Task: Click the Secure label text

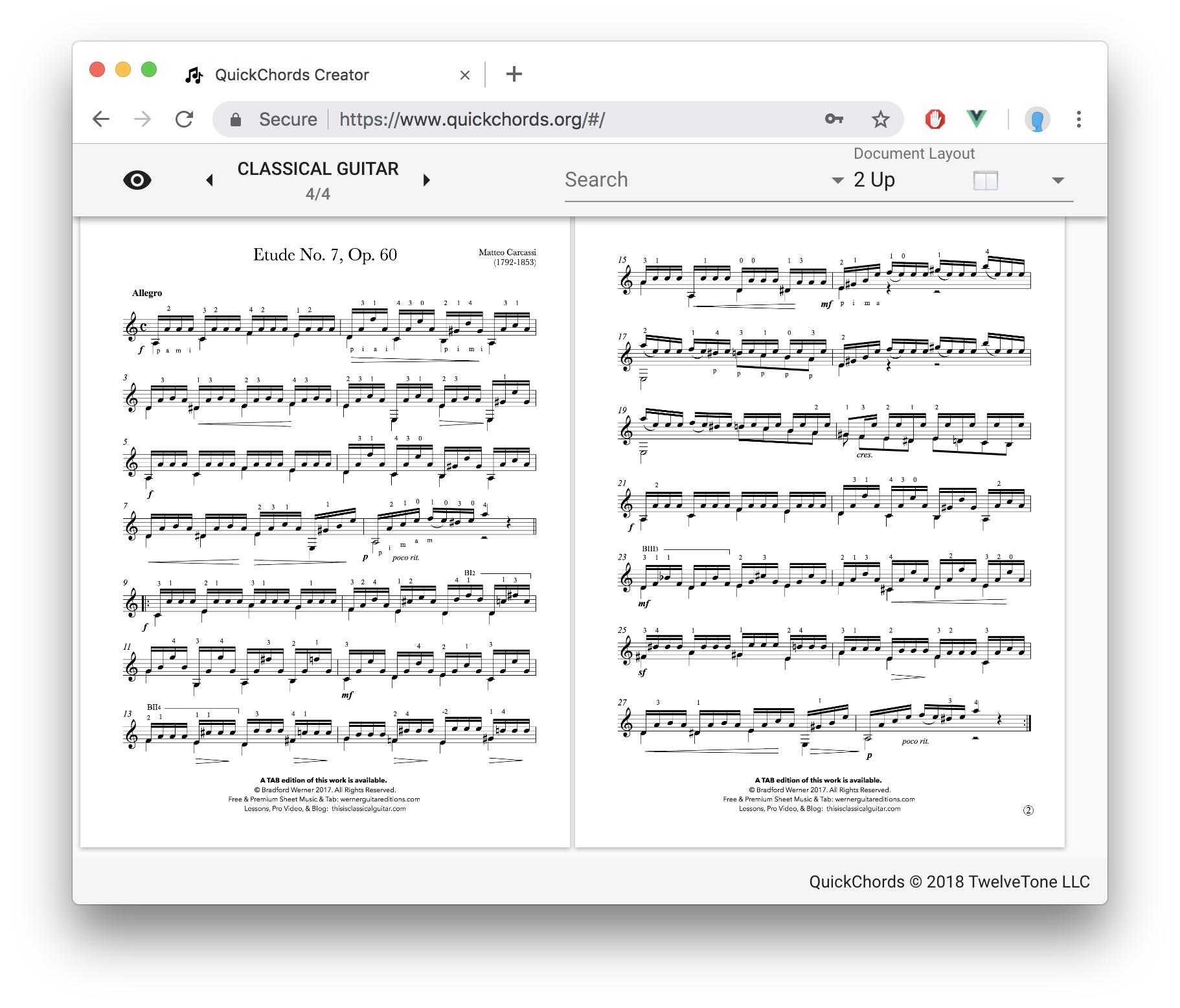Action: tap(288, 119)
